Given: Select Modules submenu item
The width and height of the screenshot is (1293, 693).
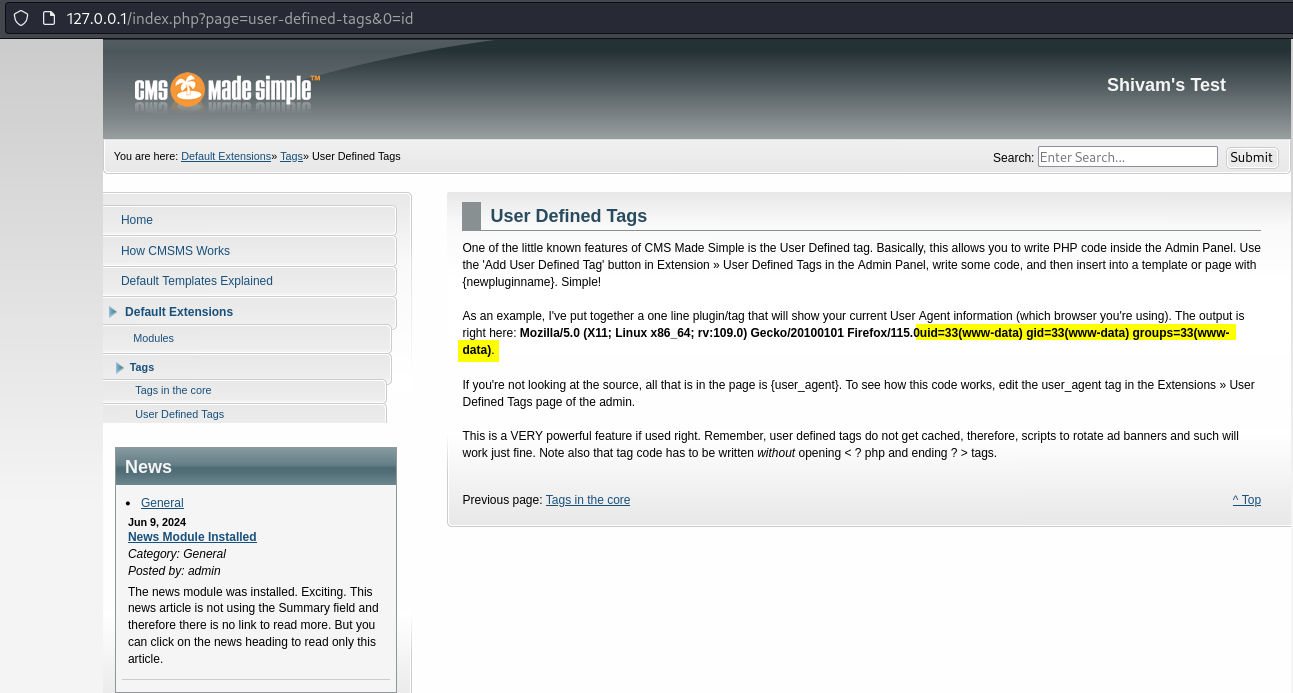Looking at the screenshot, I should pyautogui.click(x=247, y=339).
